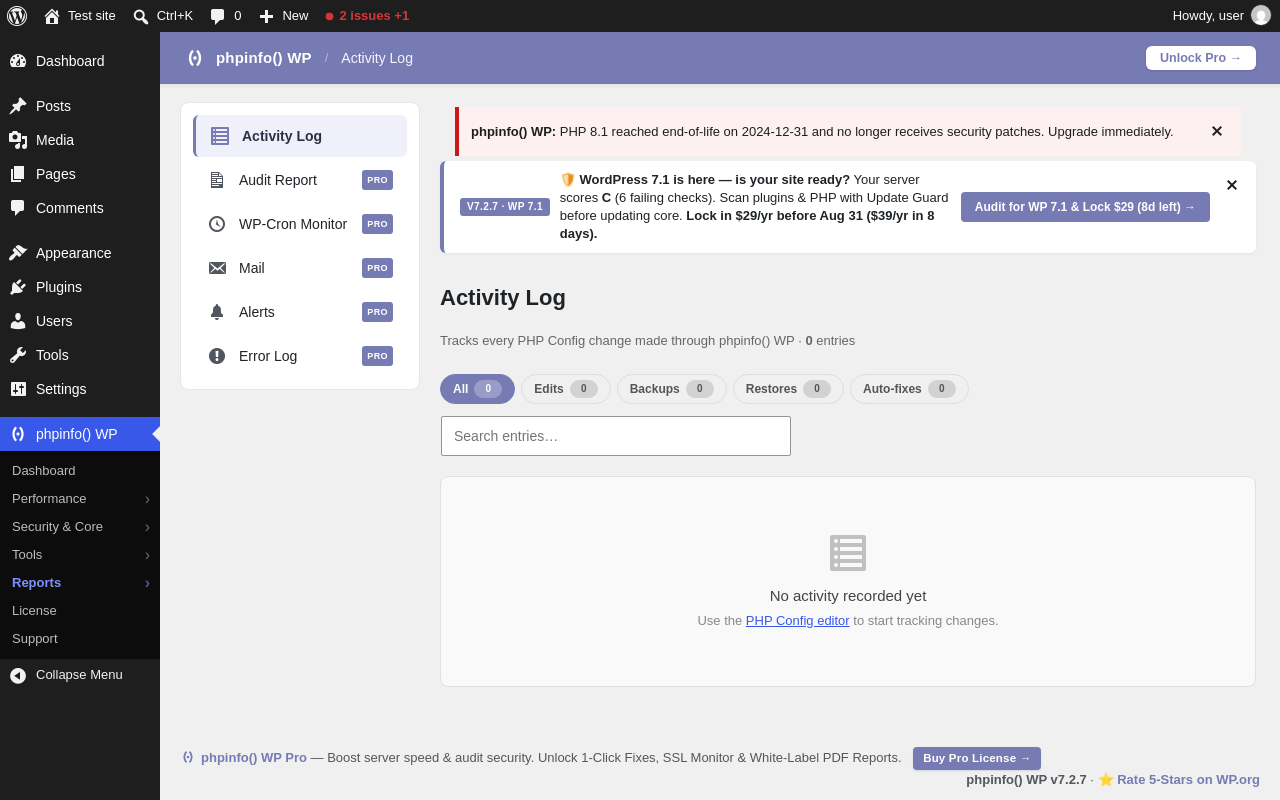This screenshot has width=1280, height=800.
Task: Click the New plus icon
Action: point(266,16)
